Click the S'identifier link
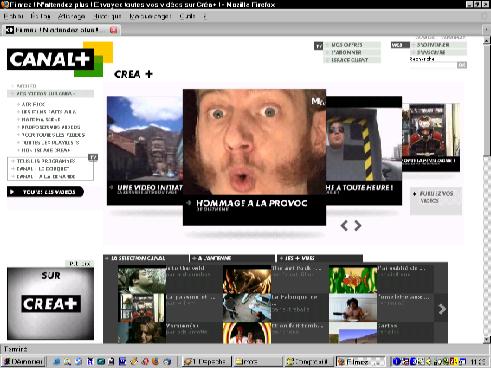 pos(433,45)
